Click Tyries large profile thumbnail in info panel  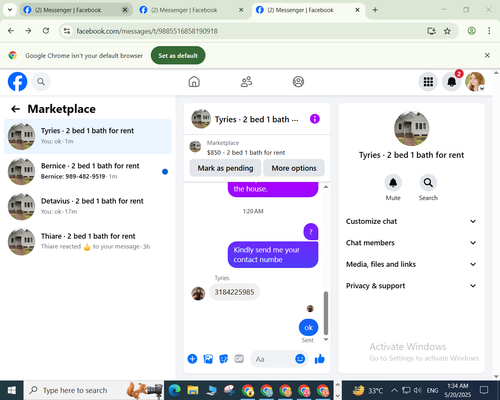(x=411, y=128)
